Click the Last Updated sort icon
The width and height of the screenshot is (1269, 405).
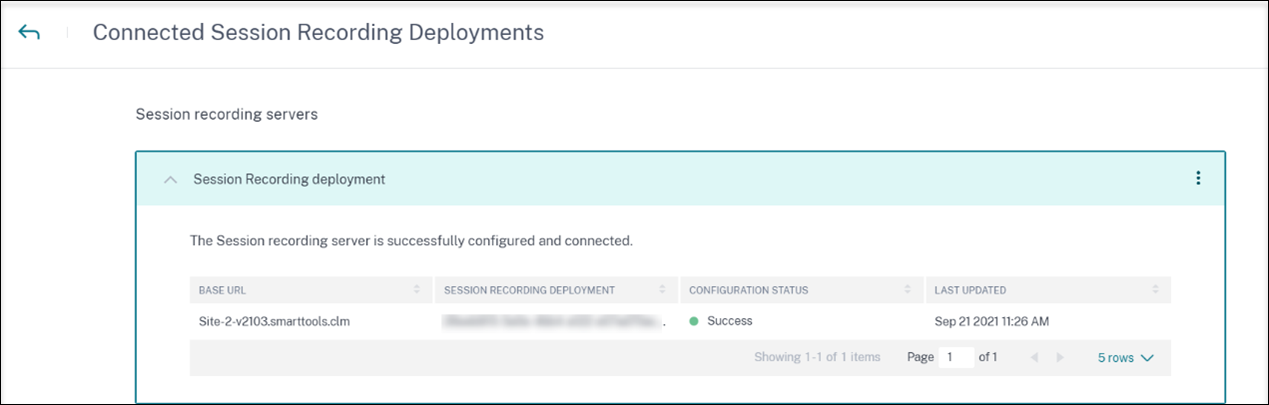click(x=1154, y=290)
